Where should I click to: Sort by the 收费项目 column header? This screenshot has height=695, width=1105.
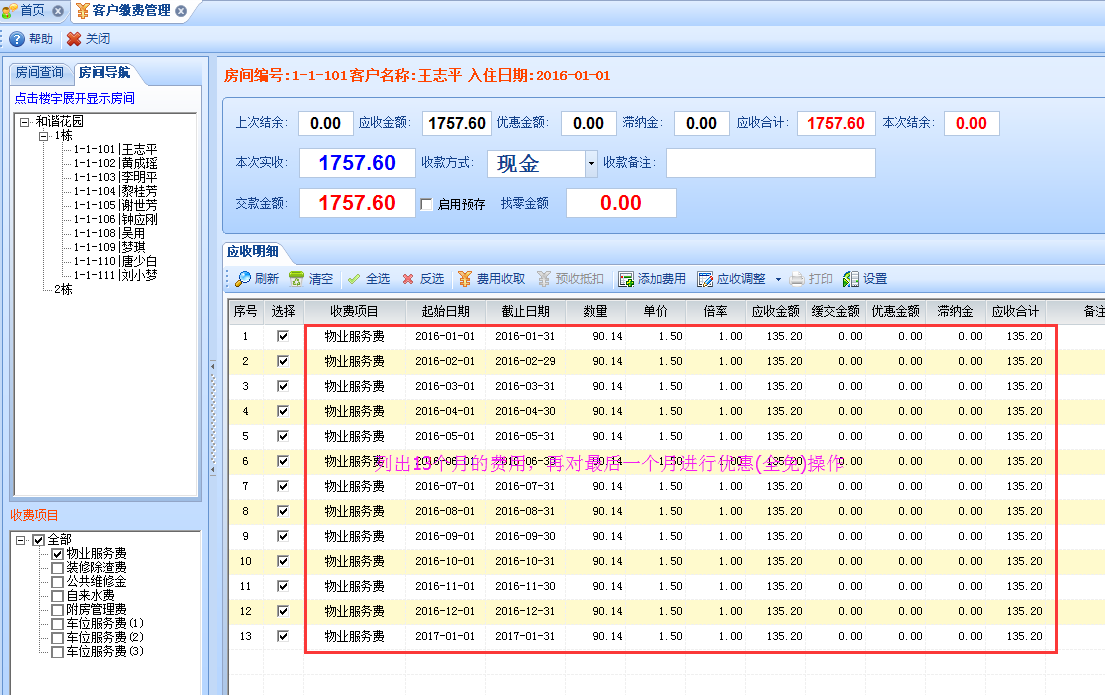(354, 312)
